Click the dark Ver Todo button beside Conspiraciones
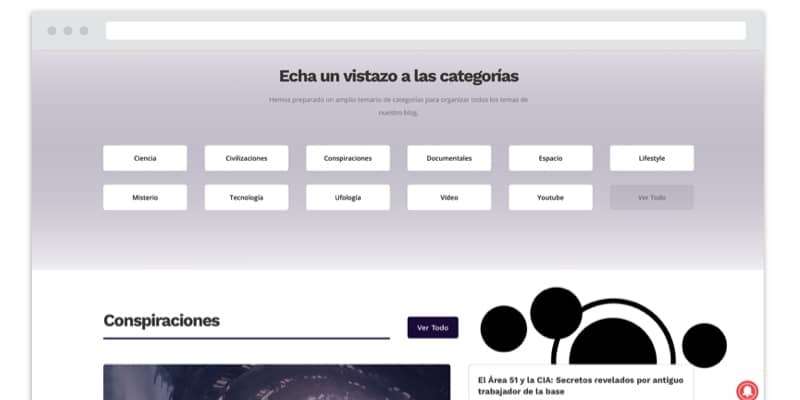Viewport: 800px width, 400px height. click(x=433, y=328)
